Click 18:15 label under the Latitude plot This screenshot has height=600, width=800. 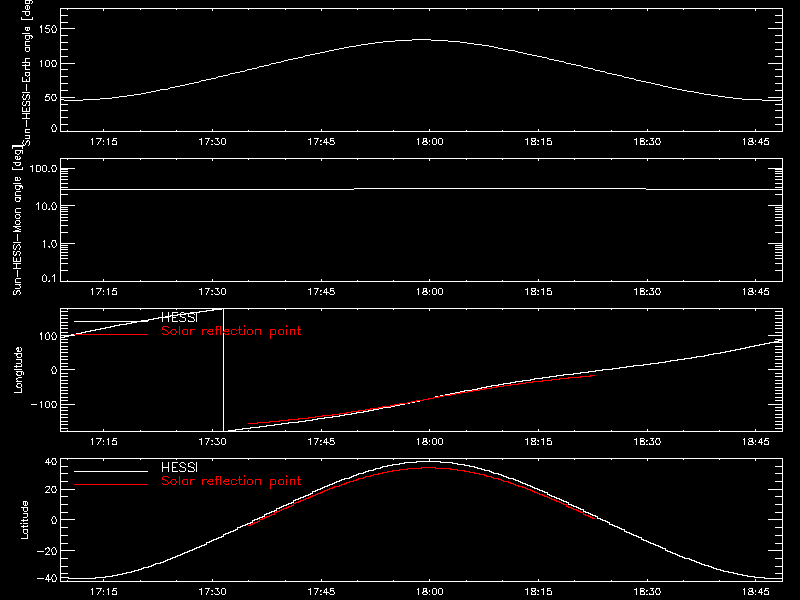[538, 592]
